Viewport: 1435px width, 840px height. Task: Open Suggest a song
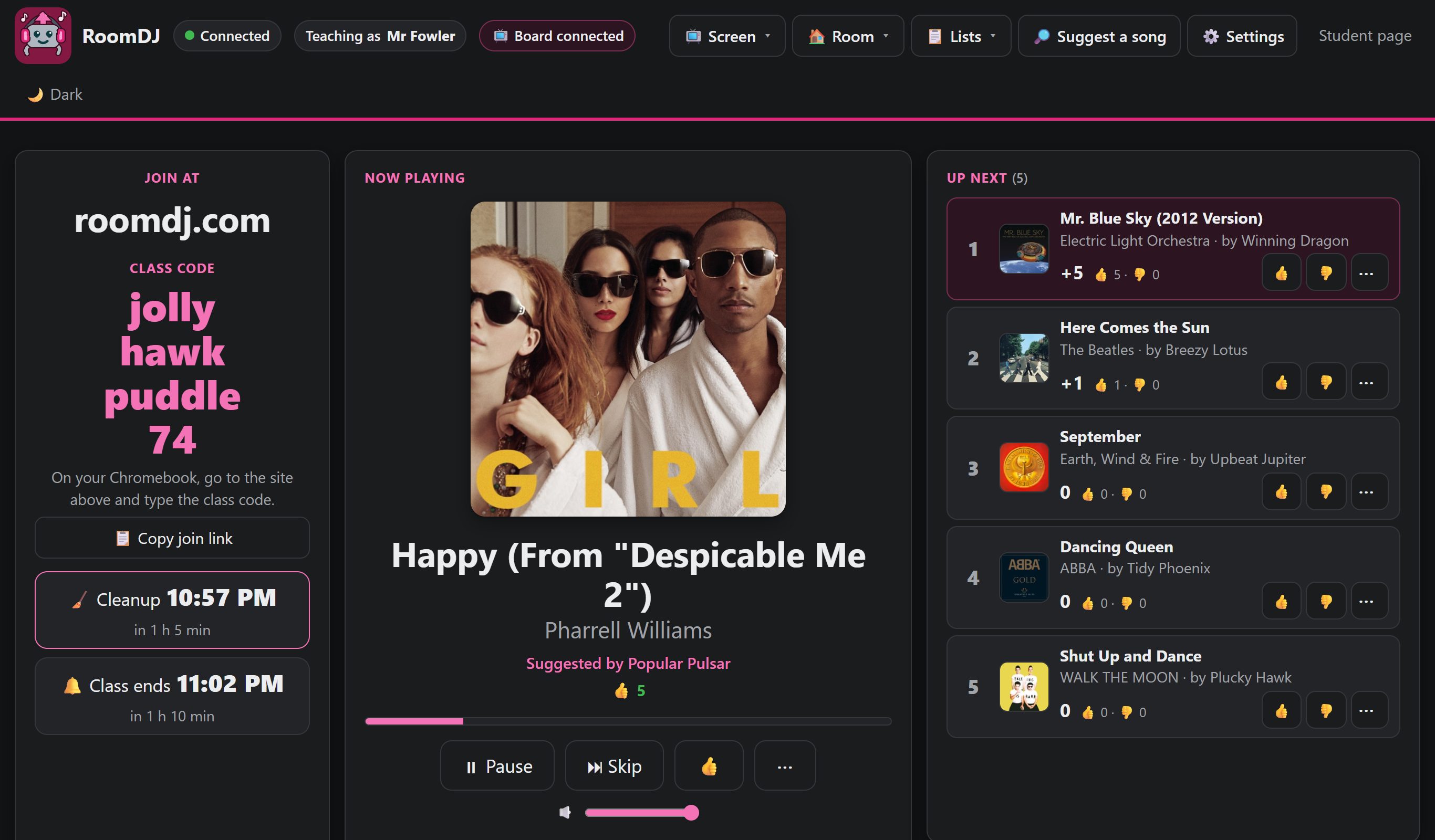point(1099,36)
